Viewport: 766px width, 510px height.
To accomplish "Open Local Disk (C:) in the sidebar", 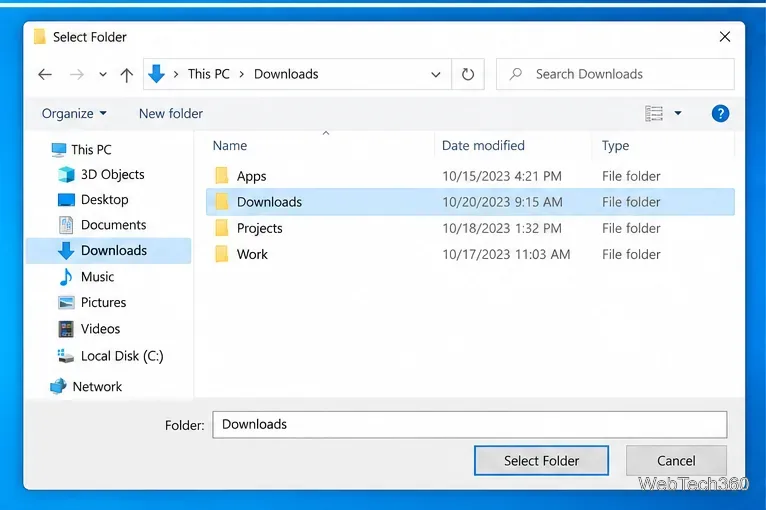I will coord(122,356).
